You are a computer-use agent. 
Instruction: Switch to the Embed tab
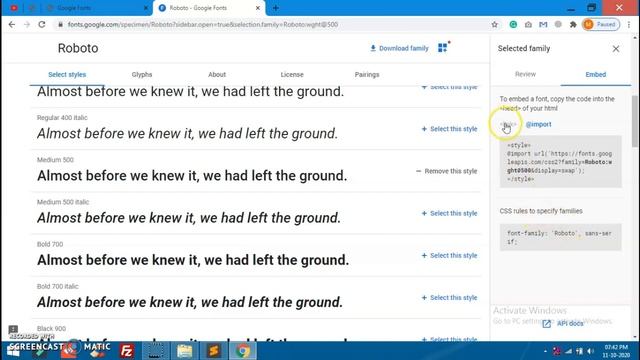(596, 74)
